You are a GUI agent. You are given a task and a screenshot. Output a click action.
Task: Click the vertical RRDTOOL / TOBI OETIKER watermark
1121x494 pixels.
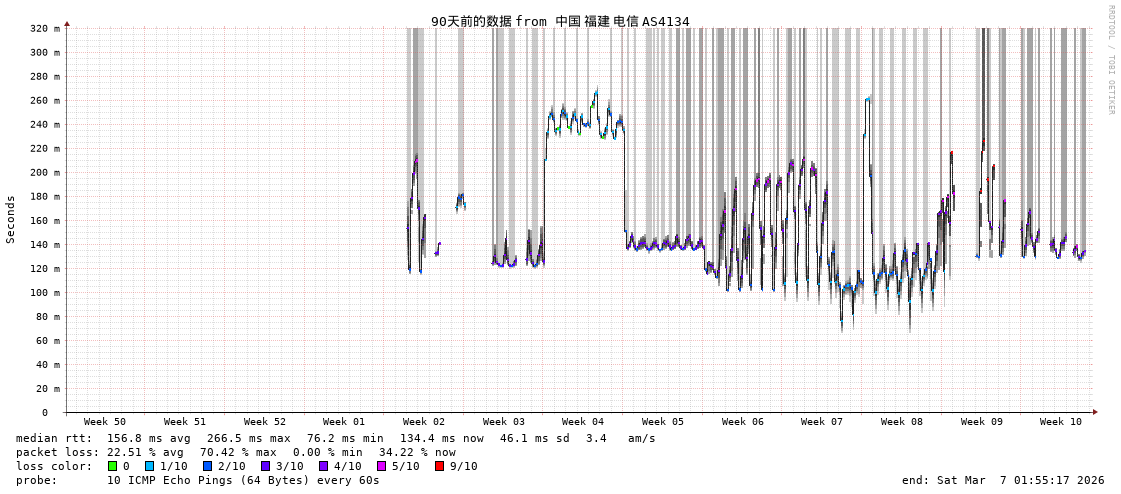click(1111, 60)
